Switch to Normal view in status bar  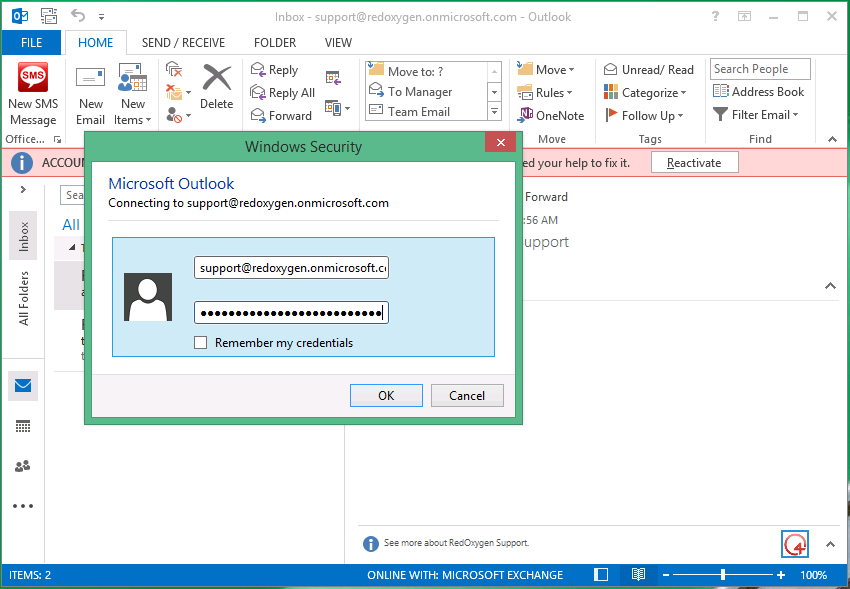[x=601, y=574]
